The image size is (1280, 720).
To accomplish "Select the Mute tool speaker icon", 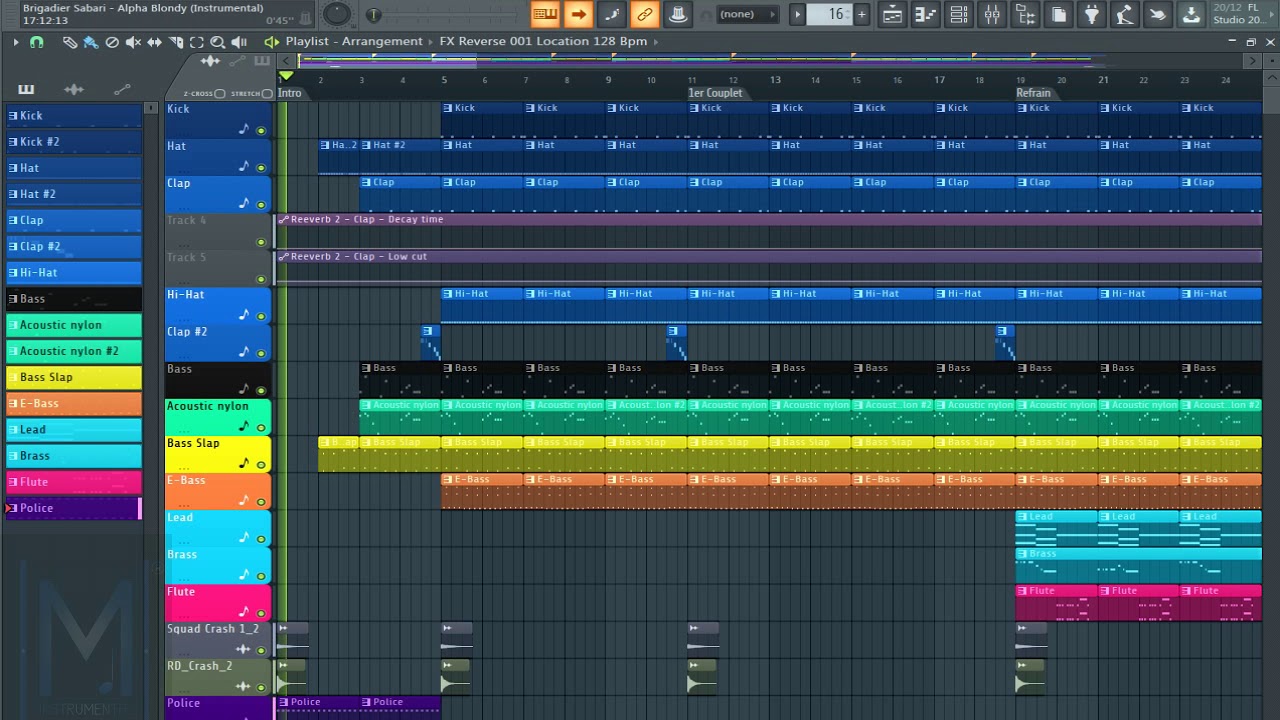I will 133,42.
